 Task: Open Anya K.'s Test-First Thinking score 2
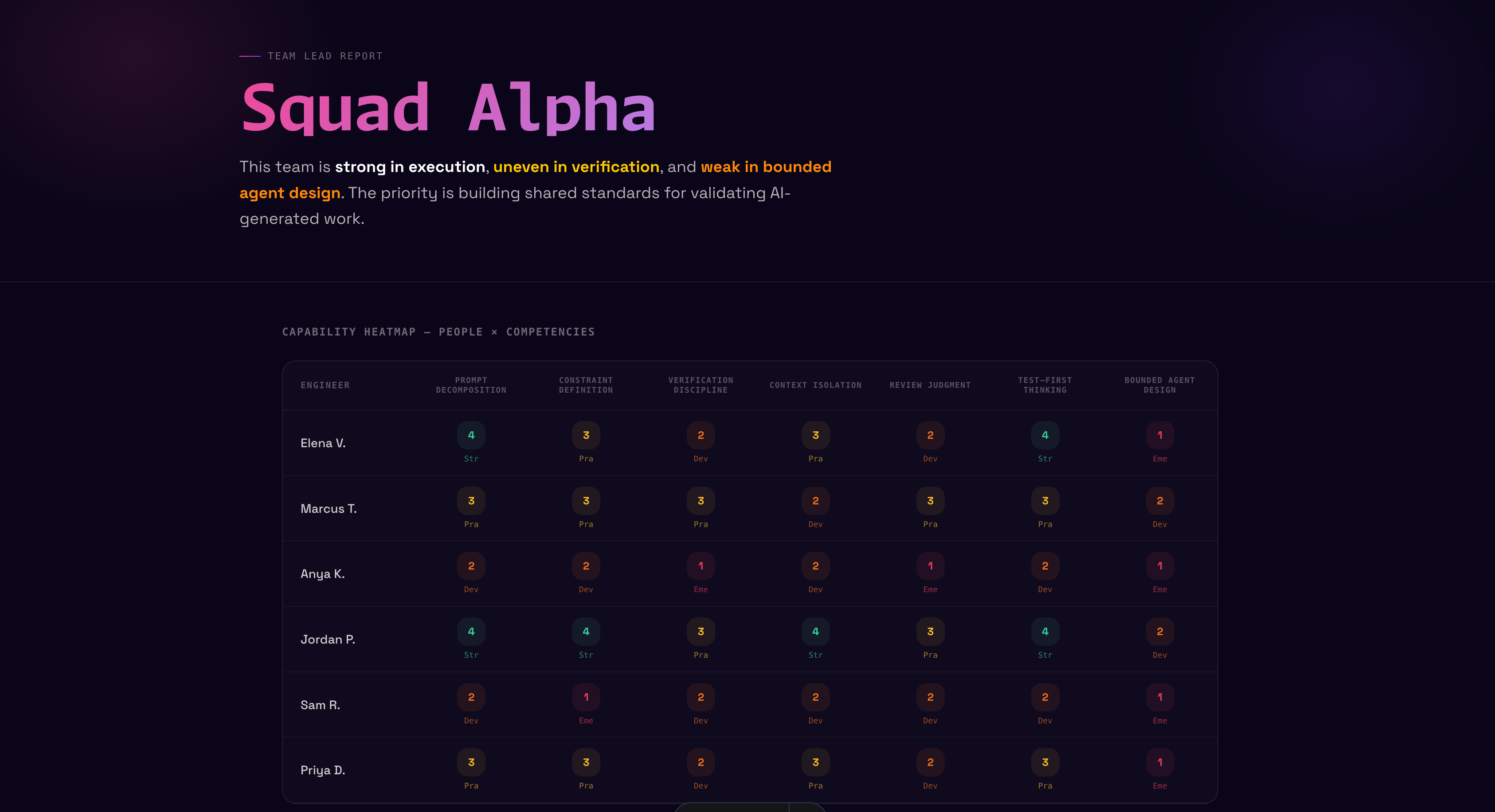point(1045,566)
